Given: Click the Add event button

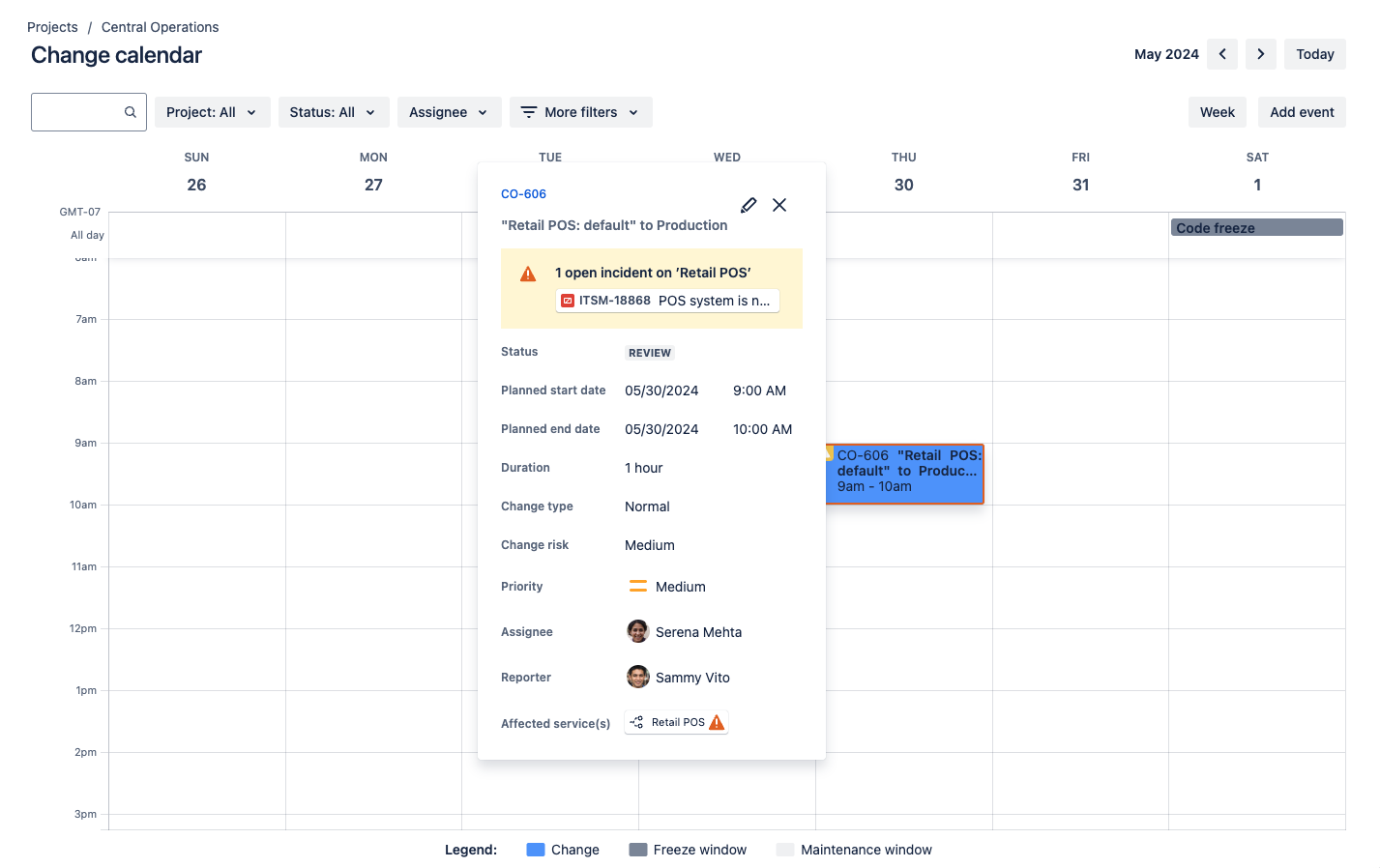Looking at the screenshot, I should pos(1301,111).
